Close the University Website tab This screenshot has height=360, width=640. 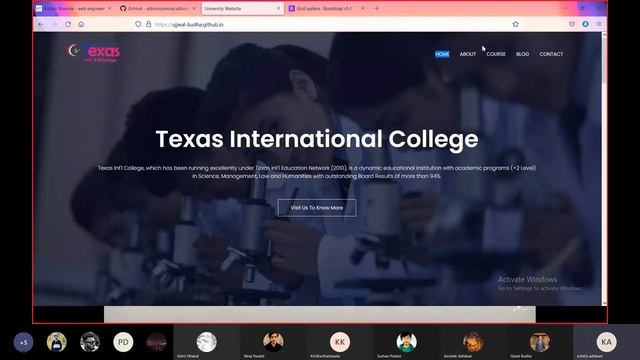[x=278, y=8]
